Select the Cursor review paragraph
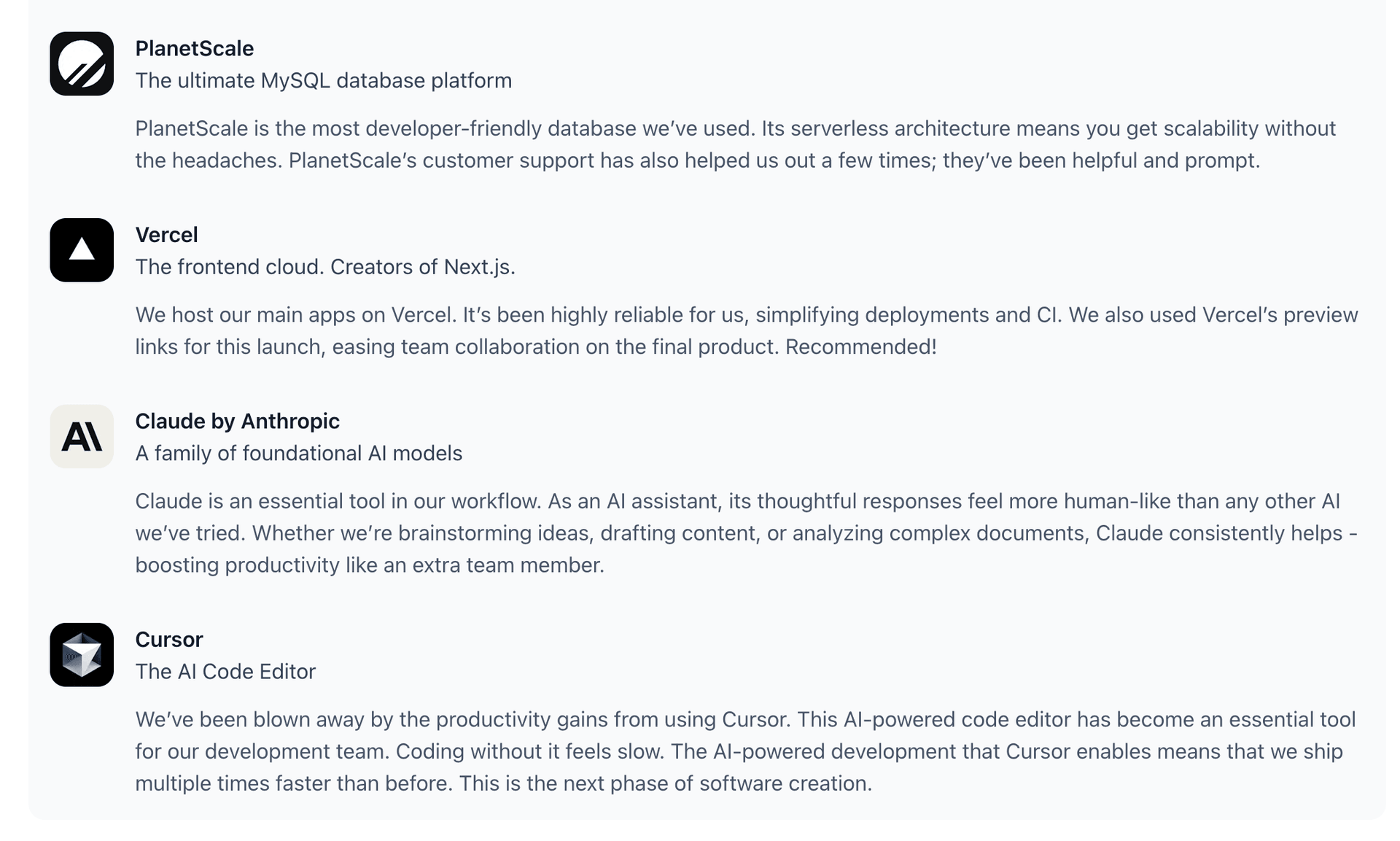Viewport: 1400px width, 841px height. 745,751
